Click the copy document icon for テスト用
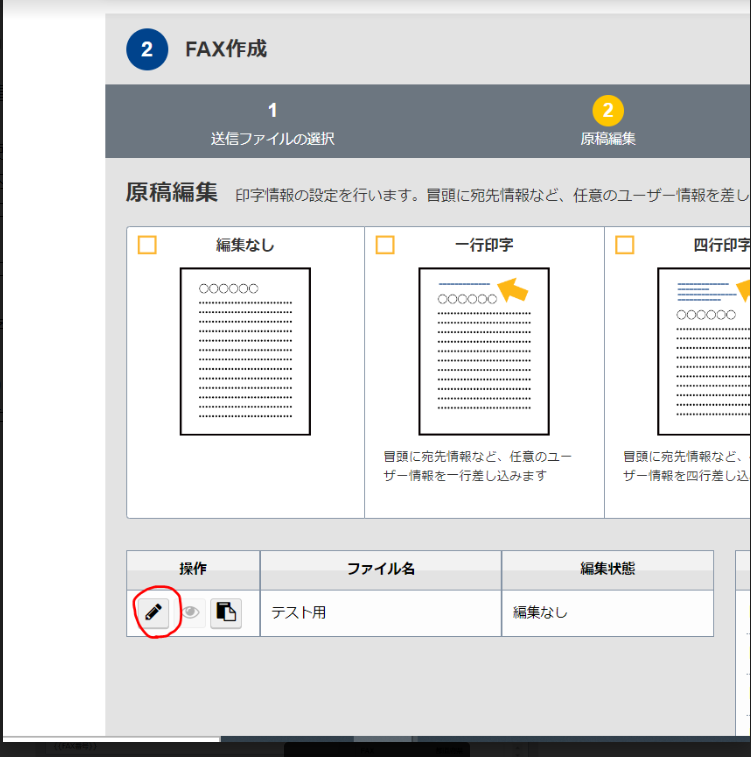Screen dimensions: 751x757 (226, 613)
